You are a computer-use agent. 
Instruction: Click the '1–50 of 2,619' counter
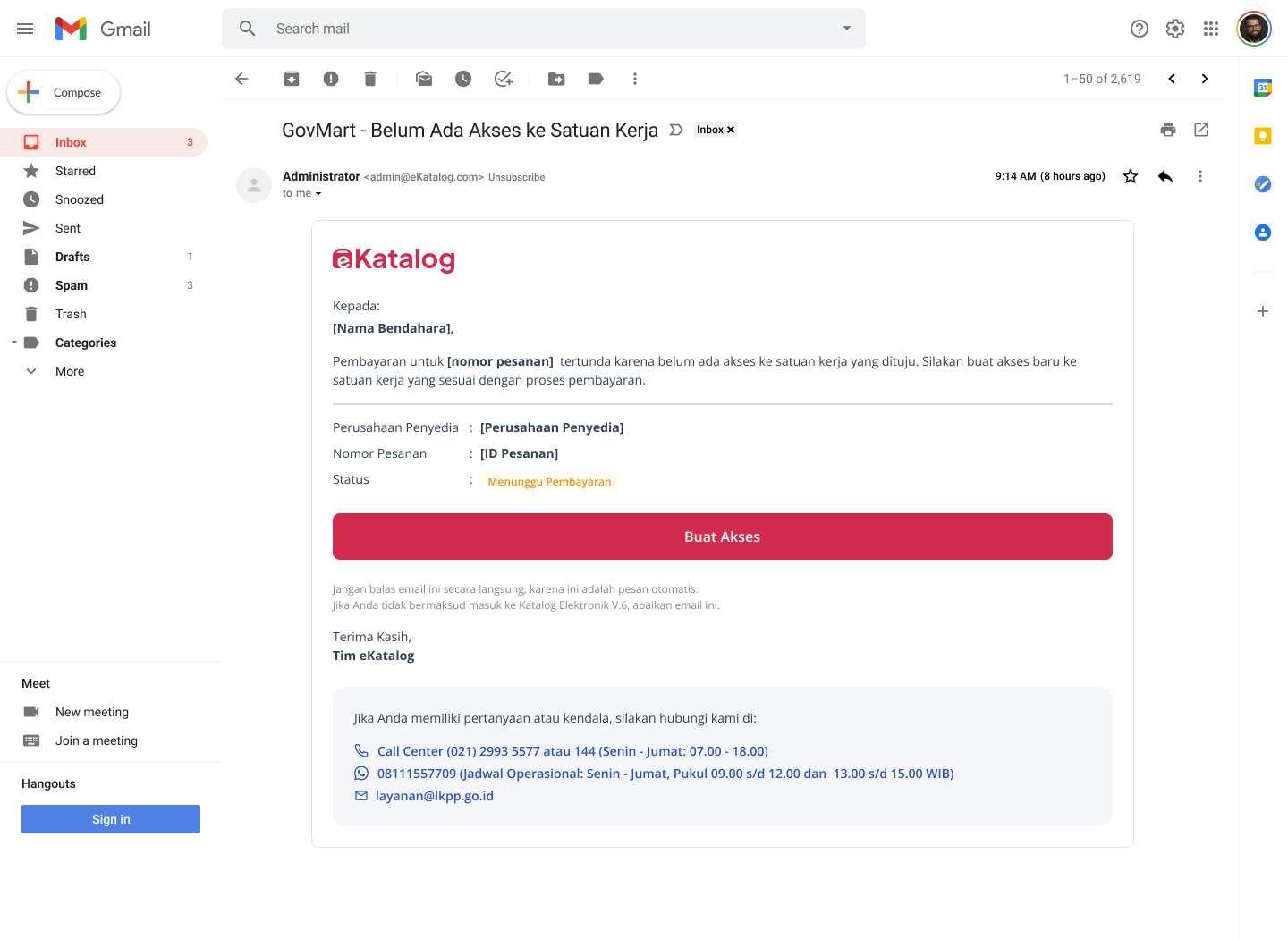click(1102, 79)
